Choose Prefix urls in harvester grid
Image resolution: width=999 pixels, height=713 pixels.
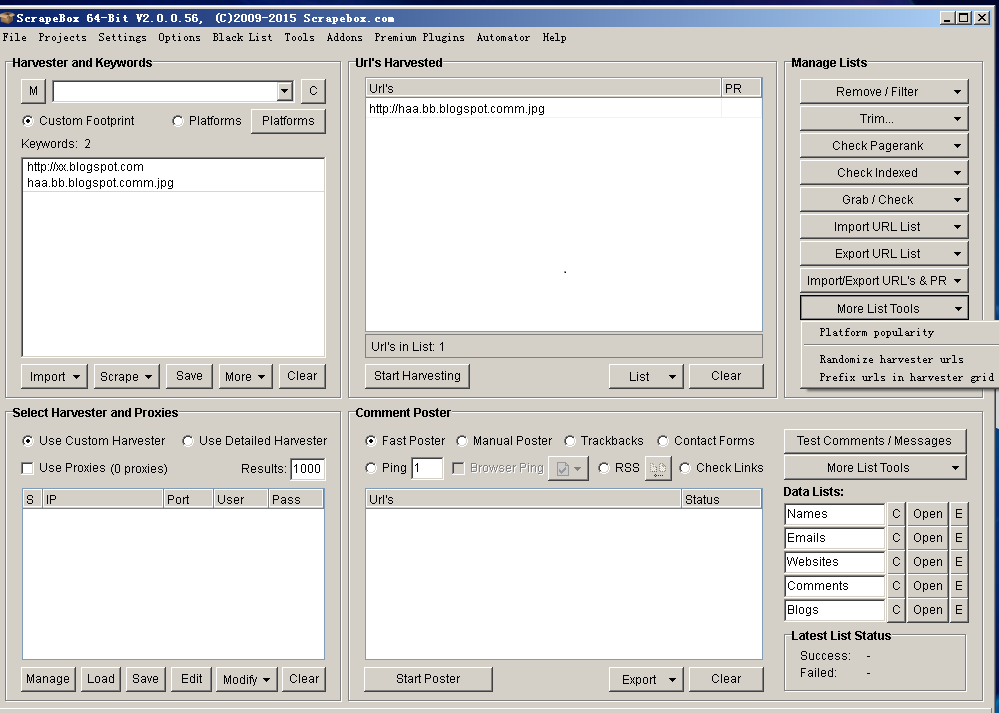tap(906, 377)
